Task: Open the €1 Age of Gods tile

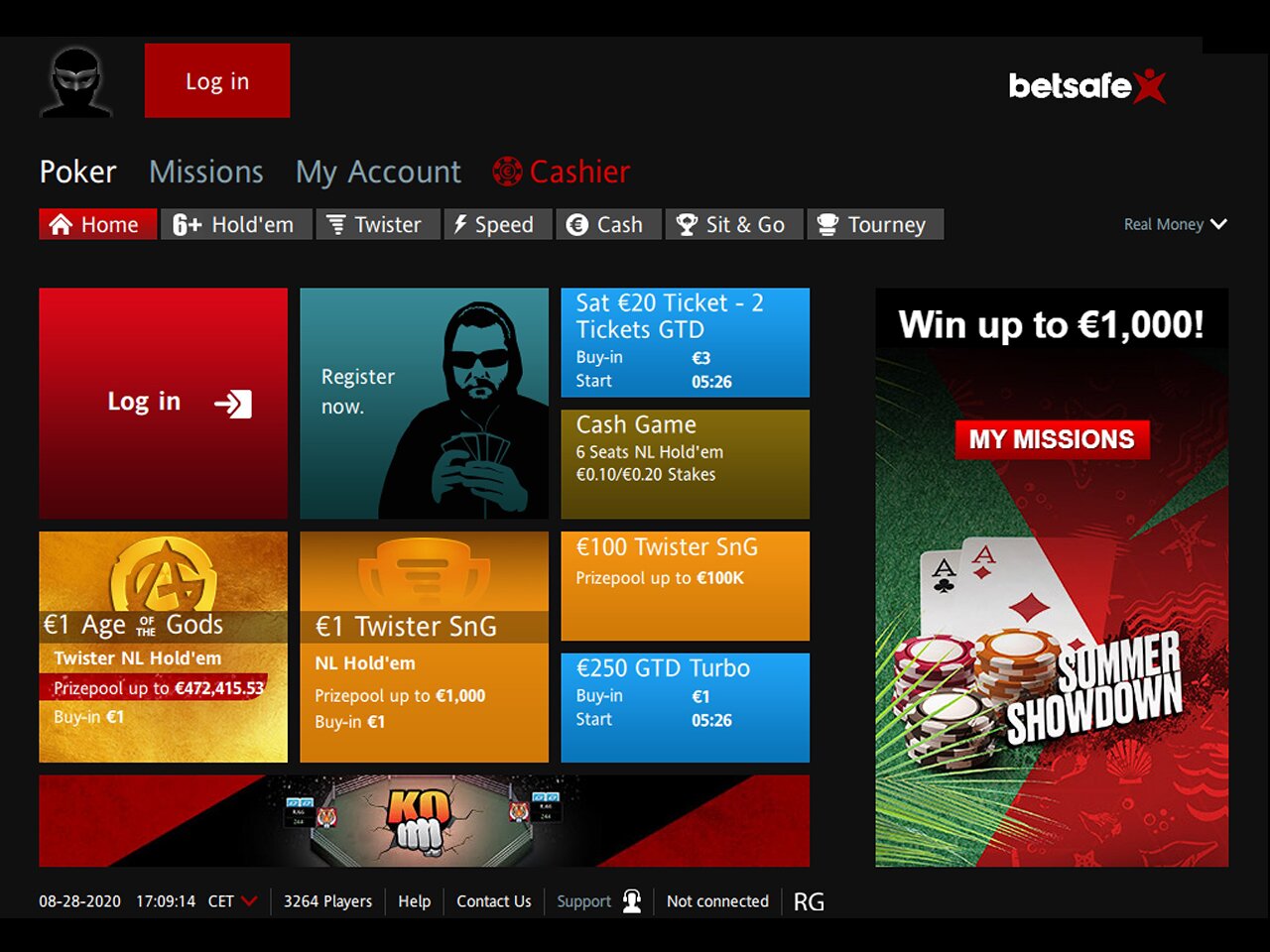Action: 163,647
